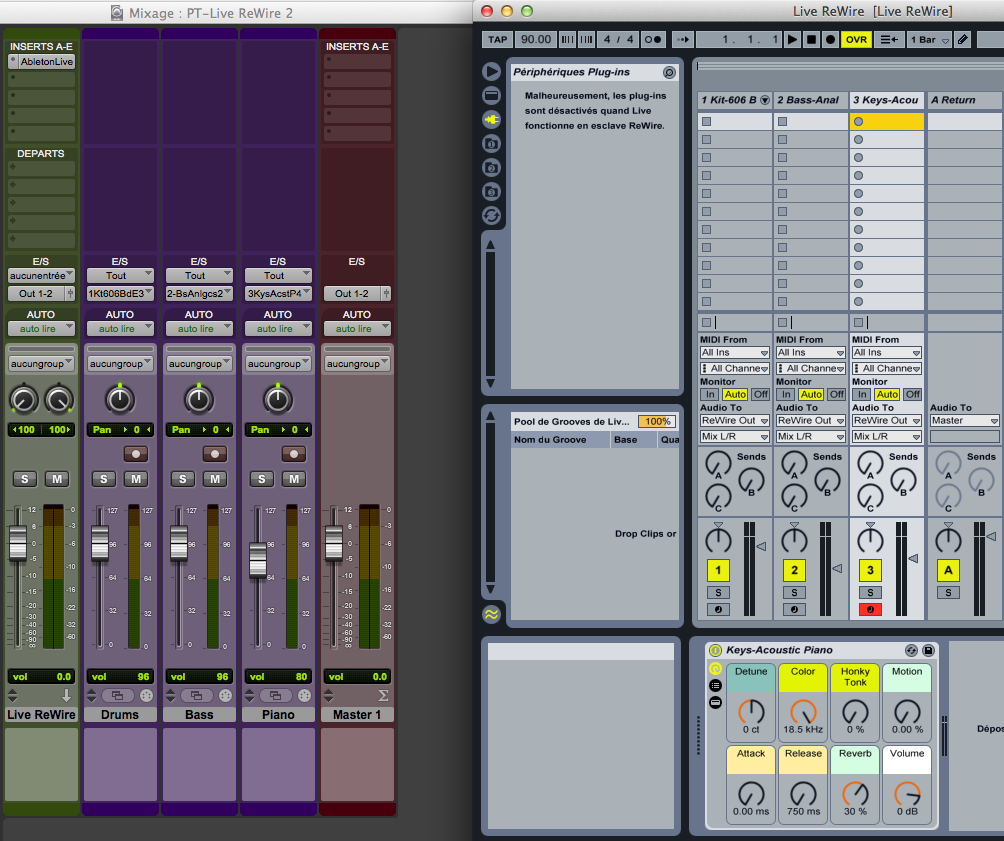The image size is (1004, 841).
Task: Click the TAP tempo button in Live
Action: pos(498,40)
